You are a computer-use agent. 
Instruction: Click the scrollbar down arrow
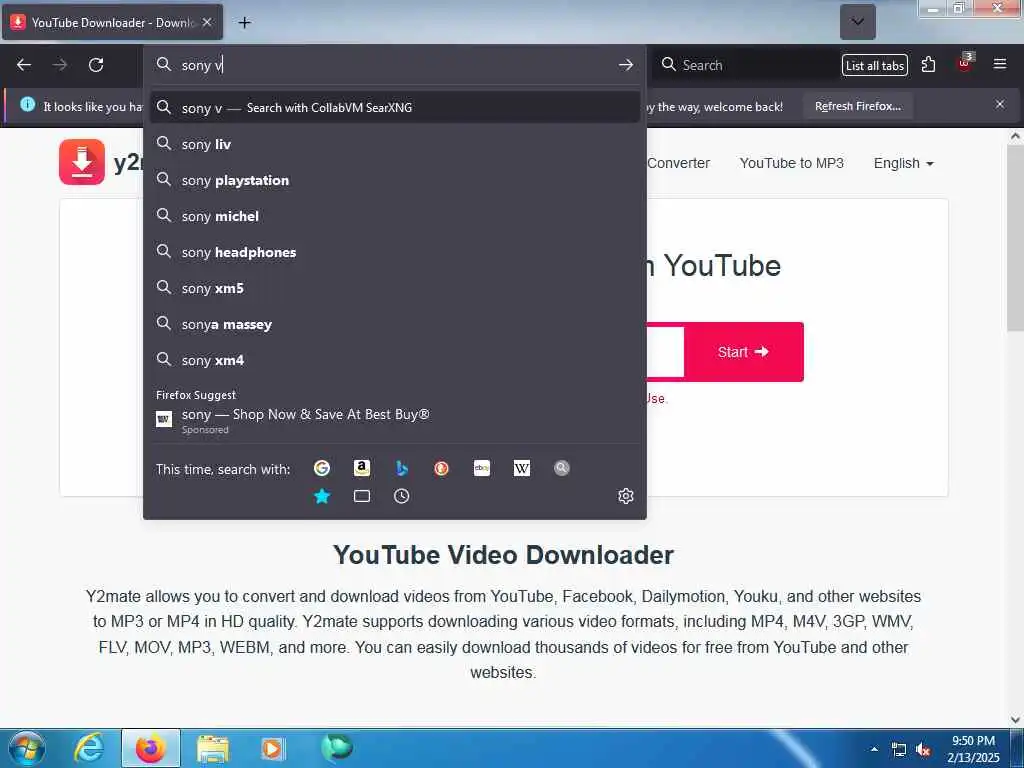tap(1015, 719)
